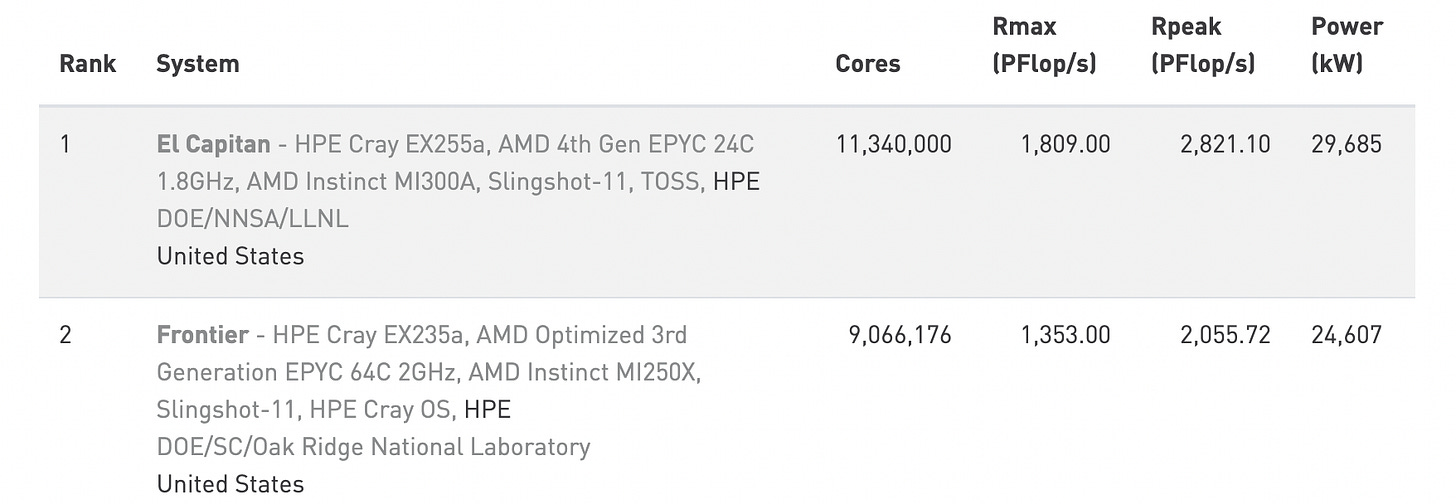Click the Rmax (PFlop/s) column header
The width and height of the screenshot is (1456, 504).
pyautogui.click(x=1044, y=45)
